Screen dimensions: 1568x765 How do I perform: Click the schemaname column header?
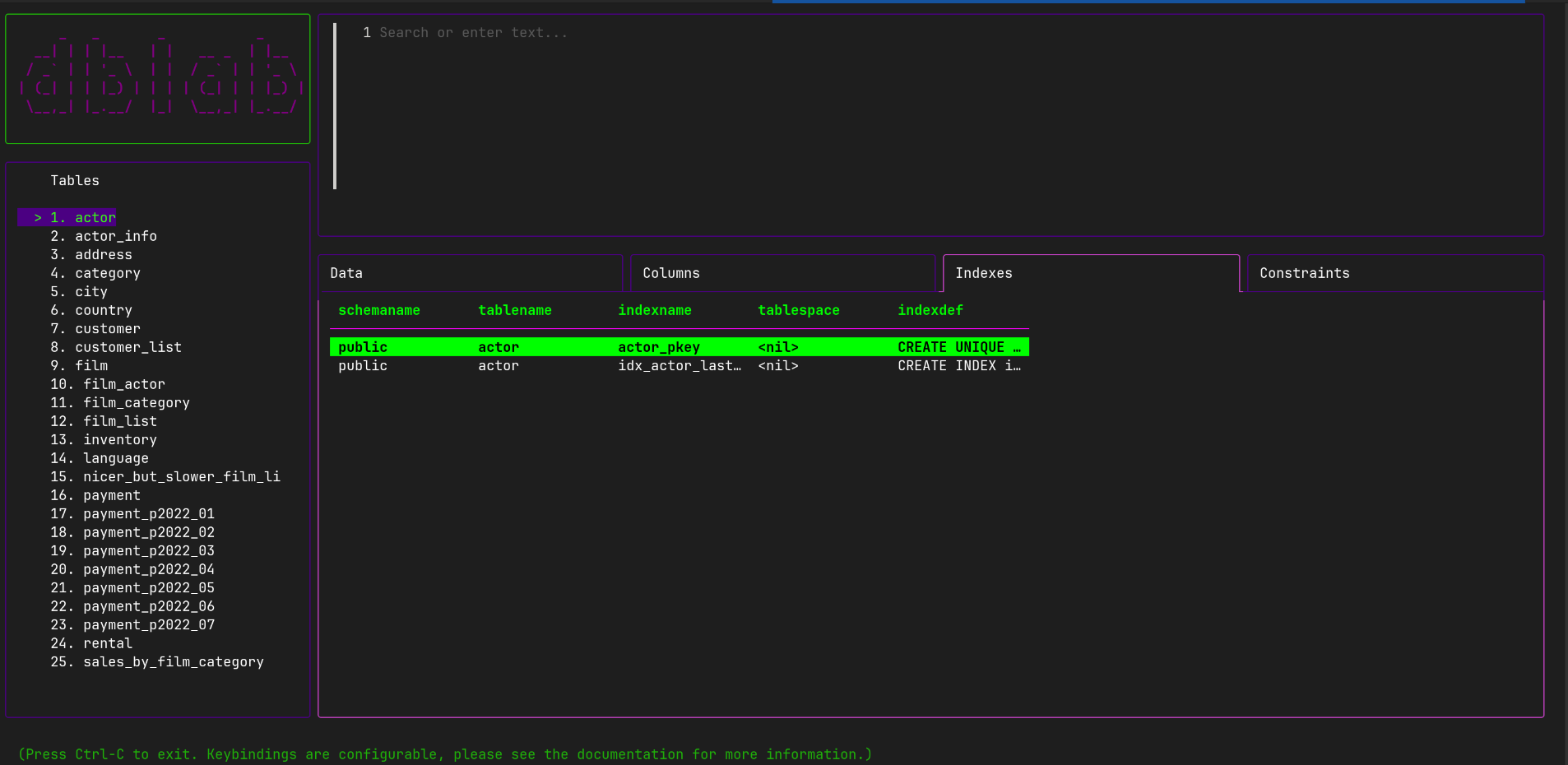(379, 310)
